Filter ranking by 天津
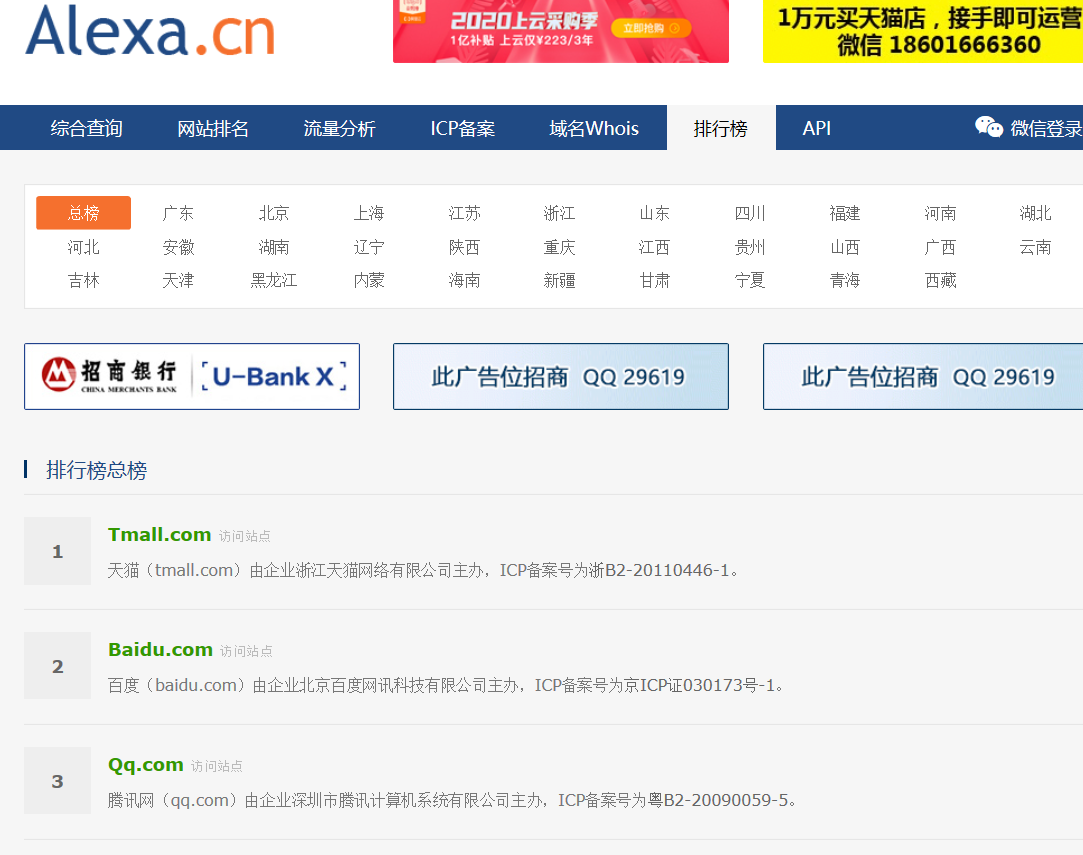 pyautogui.click(x=178, y=280)
